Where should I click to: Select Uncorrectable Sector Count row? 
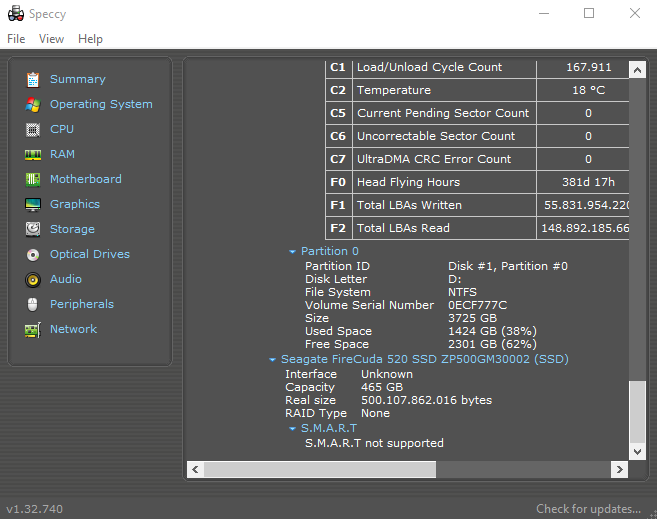pos(477,136)
